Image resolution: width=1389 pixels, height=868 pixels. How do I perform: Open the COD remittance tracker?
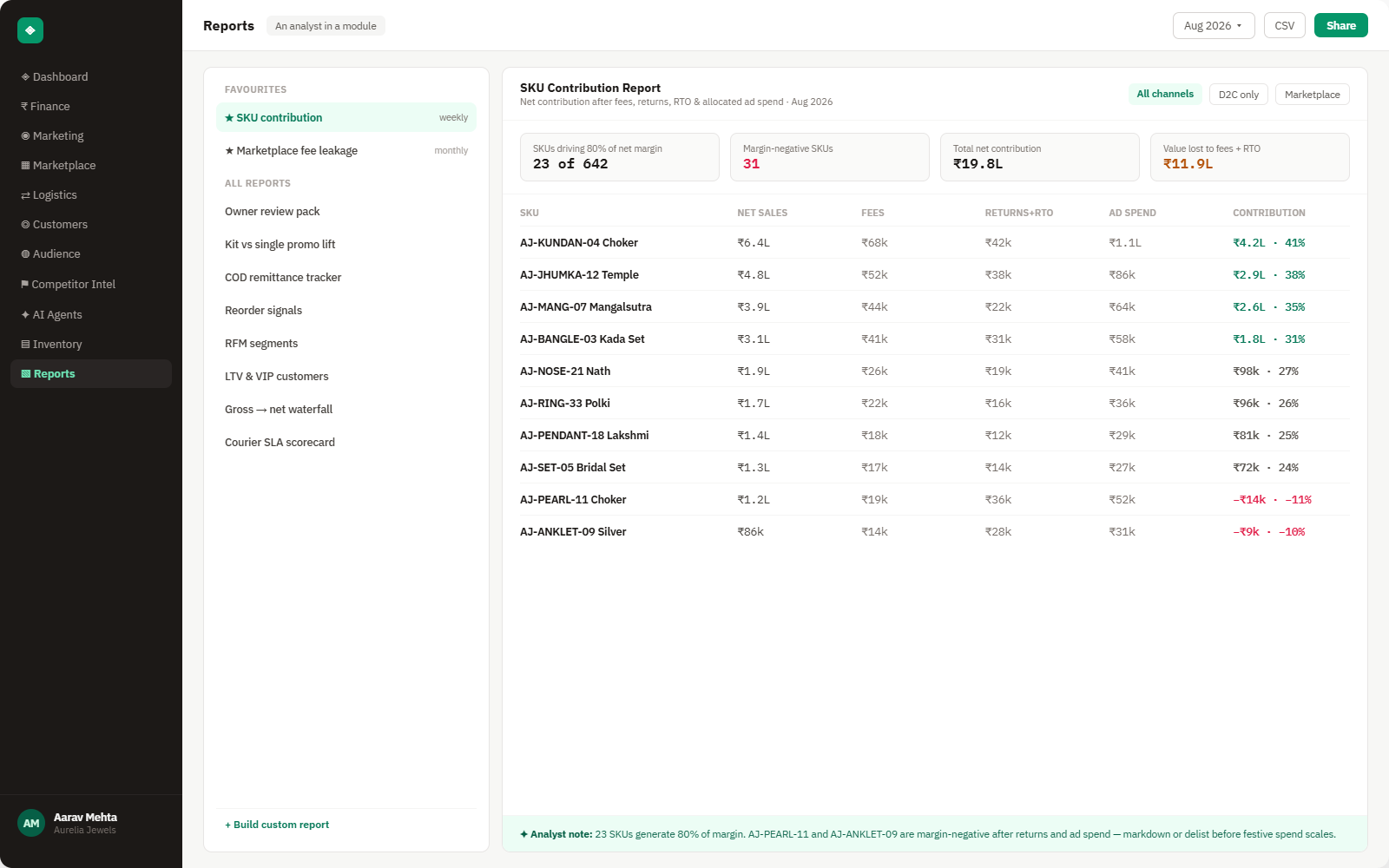(346, 277)
